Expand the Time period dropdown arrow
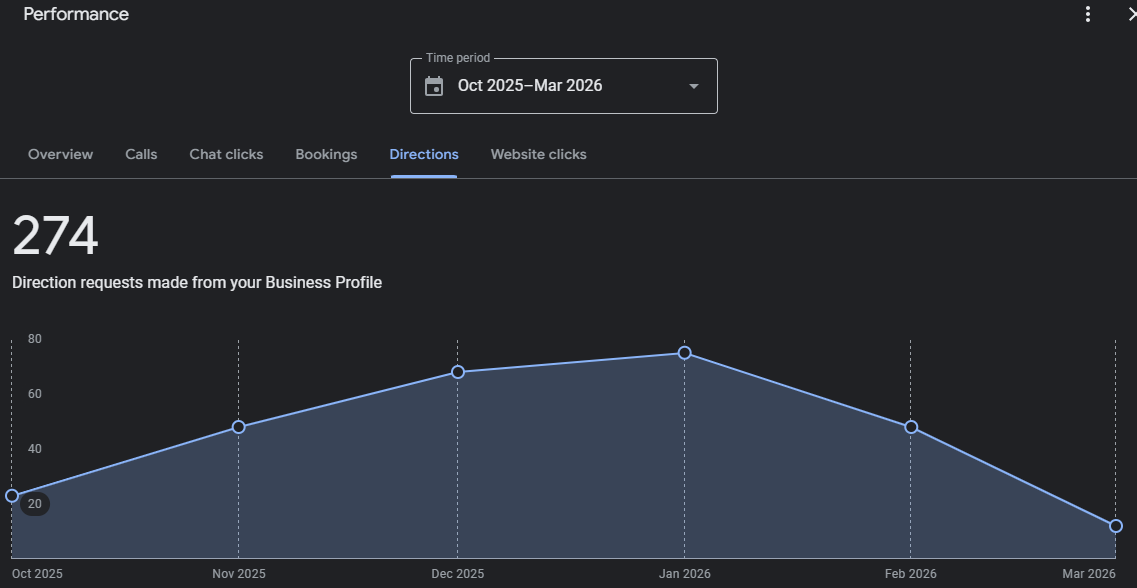This screenshot has height=588, width=1137. coord(694,86)
